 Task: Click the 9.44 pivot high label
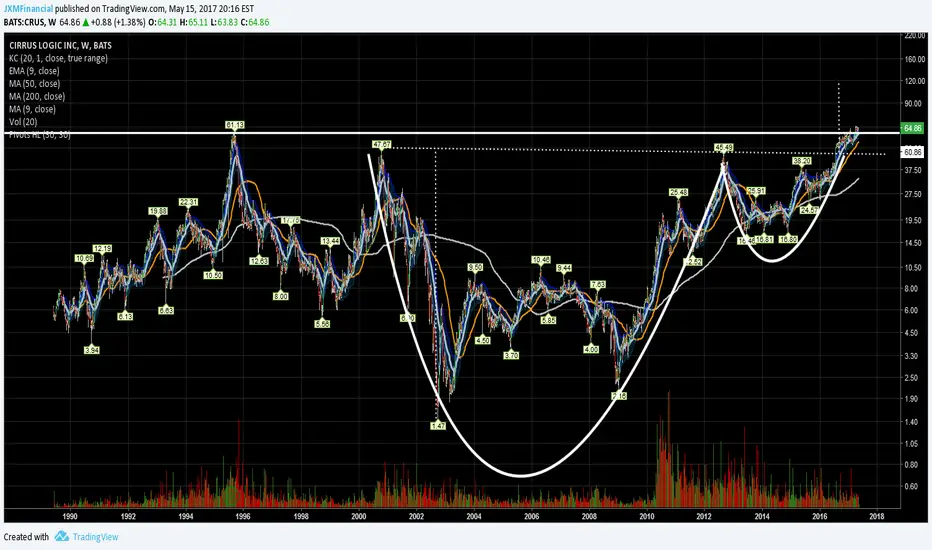[x=563, y=268]
